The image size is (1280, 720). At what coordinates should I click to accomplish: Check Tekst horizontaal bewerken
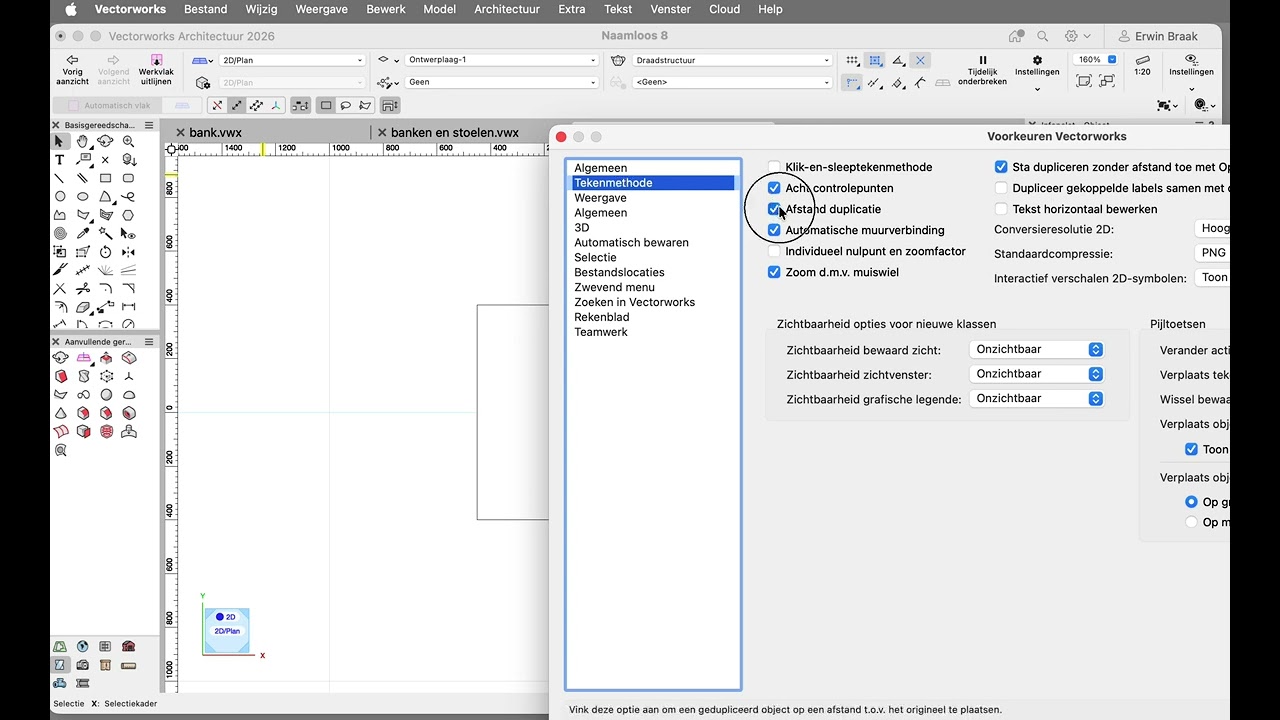[1001, 209]
